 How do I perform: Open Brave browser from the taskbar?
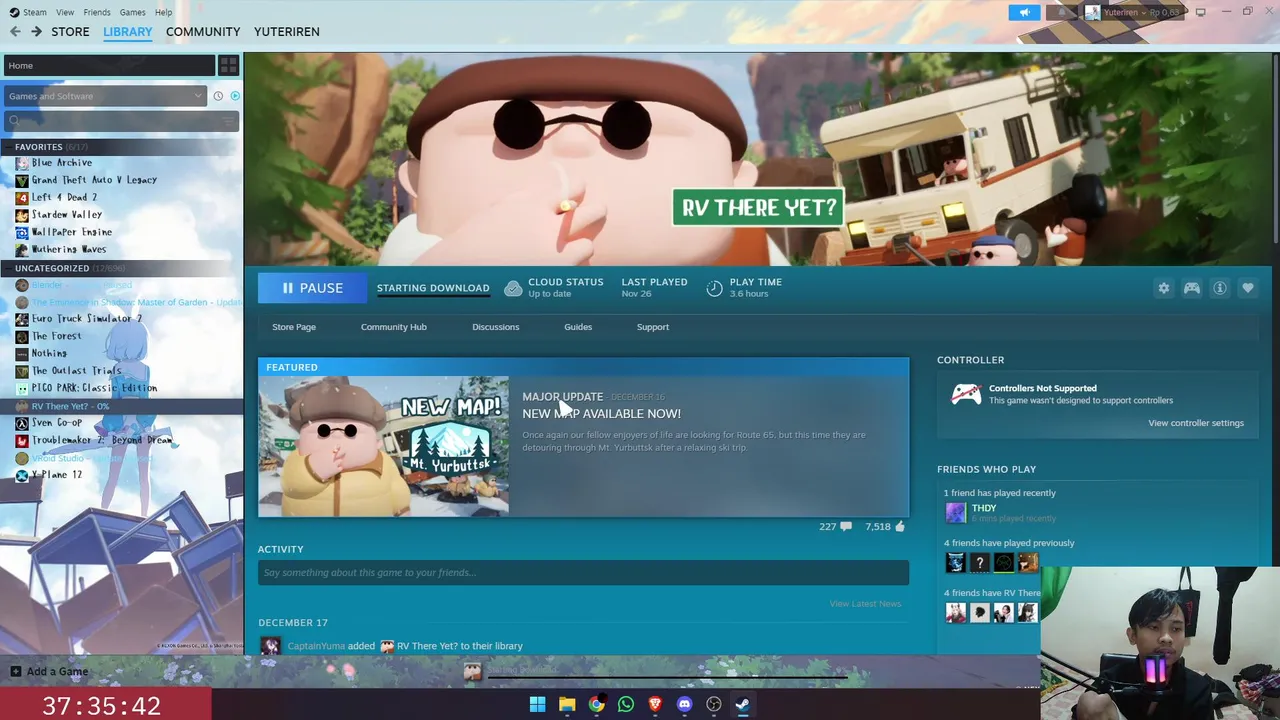point(655,704)
